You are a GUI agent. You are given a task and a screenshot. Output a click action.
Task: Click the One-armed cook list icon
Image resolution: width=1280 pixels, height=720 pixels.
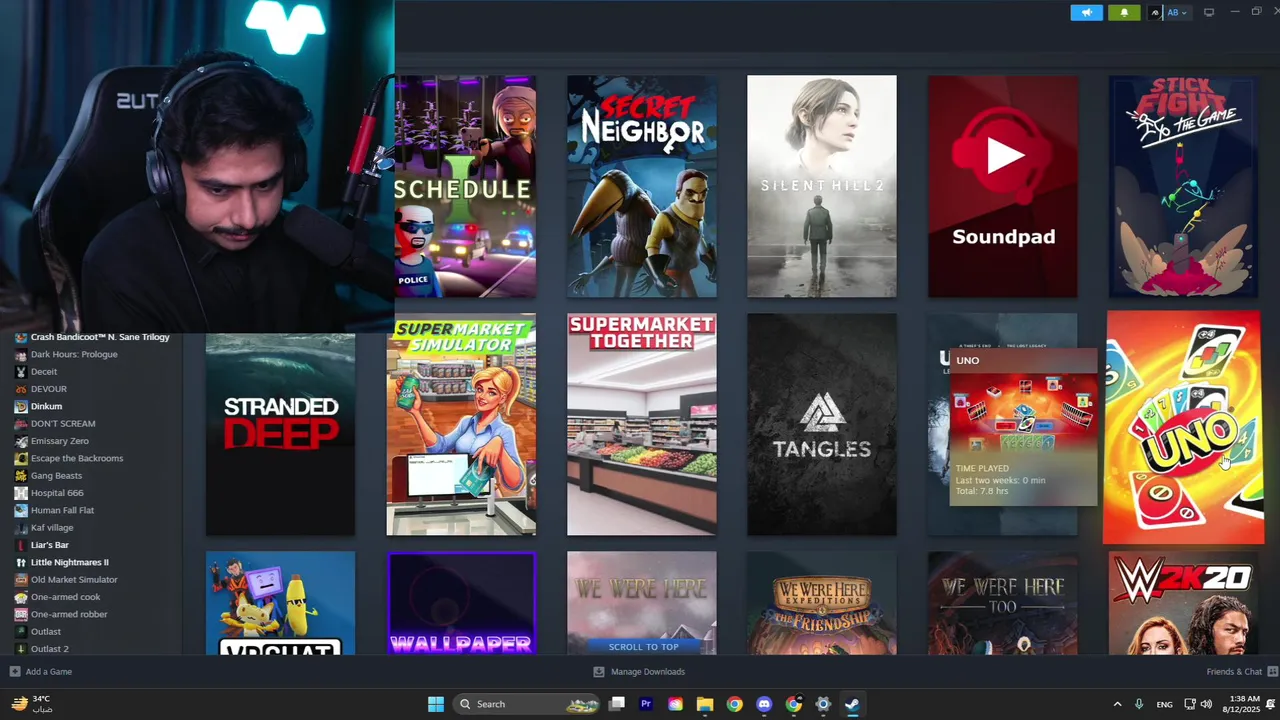[20, 597]
